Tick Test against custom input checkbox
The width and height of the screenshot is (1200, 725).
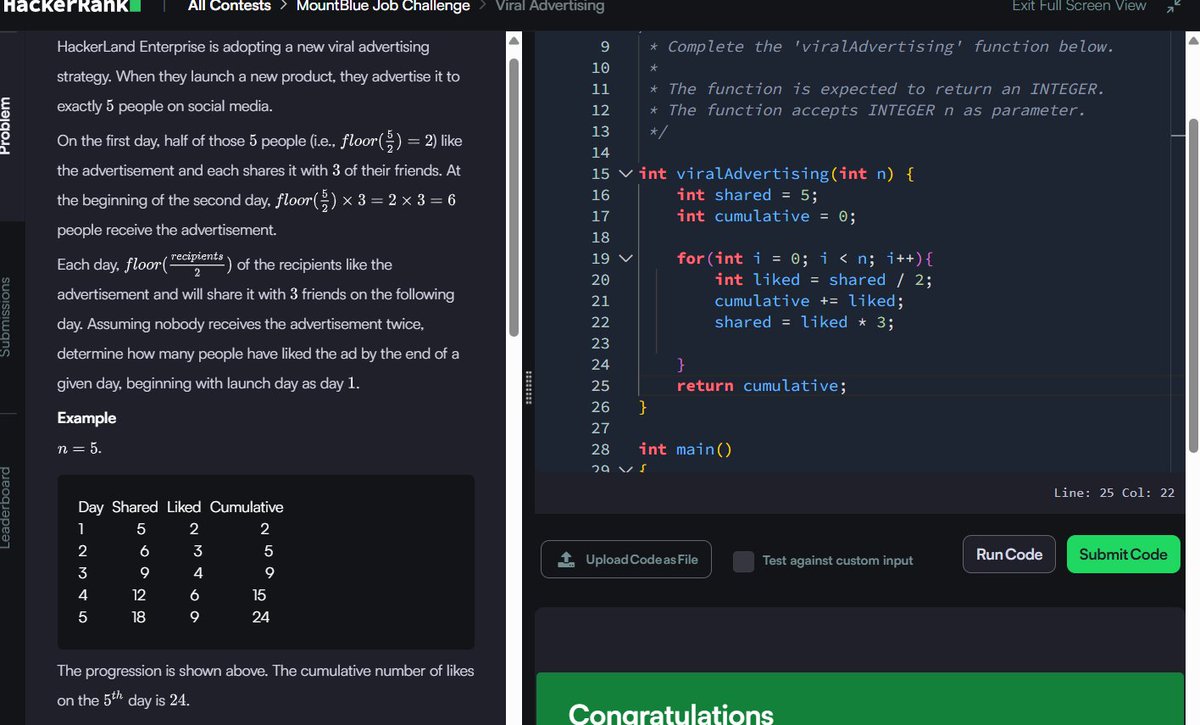point(743,561)
